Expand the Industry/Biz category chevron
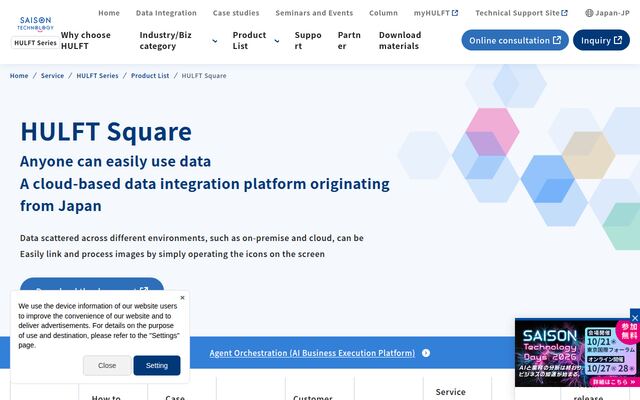Image resolution: width=640 pixels, height=400 pixels. point(215,41)
